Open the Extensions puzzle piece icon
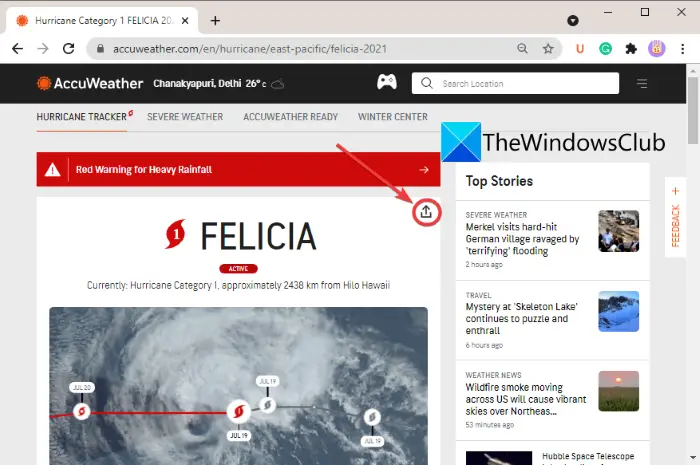The image size is (700, 465). [631, 48]
